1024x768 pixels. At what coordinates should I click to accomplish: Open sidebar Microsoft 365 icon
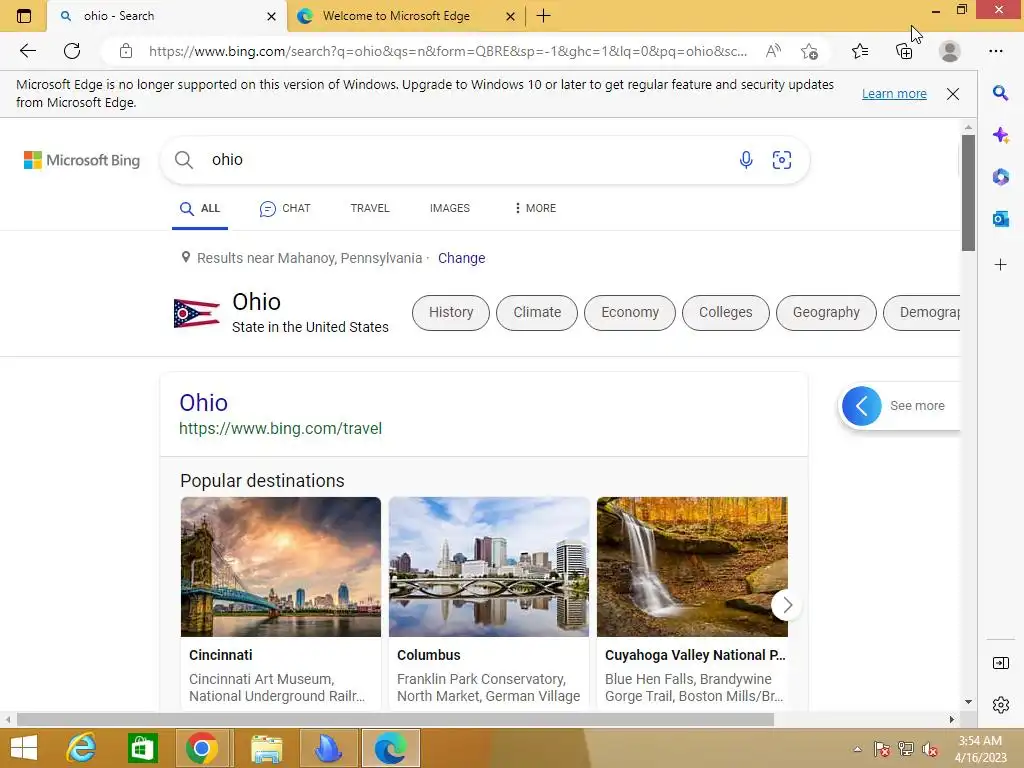[1000, 177]
